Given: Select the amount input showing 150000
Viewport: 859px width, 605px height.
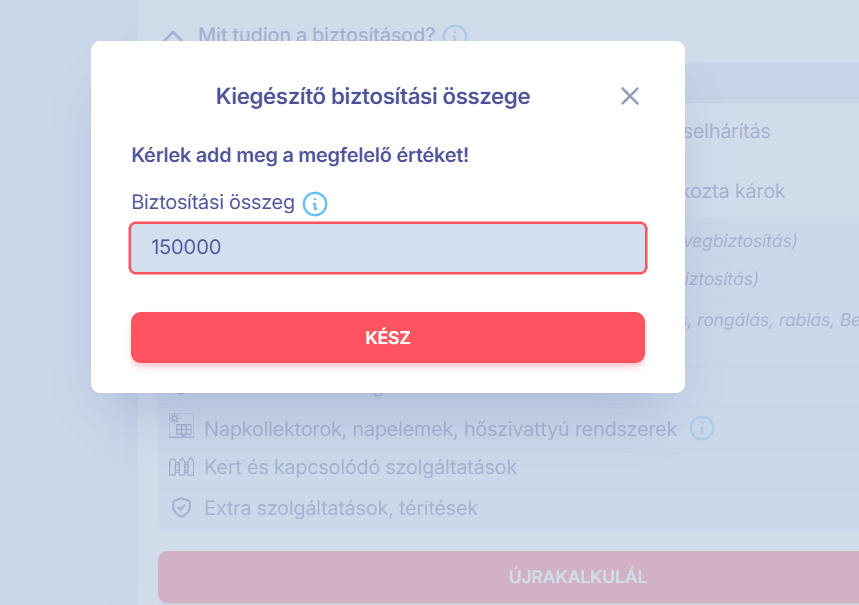Looking at the screenshot, I should (388, 247).
